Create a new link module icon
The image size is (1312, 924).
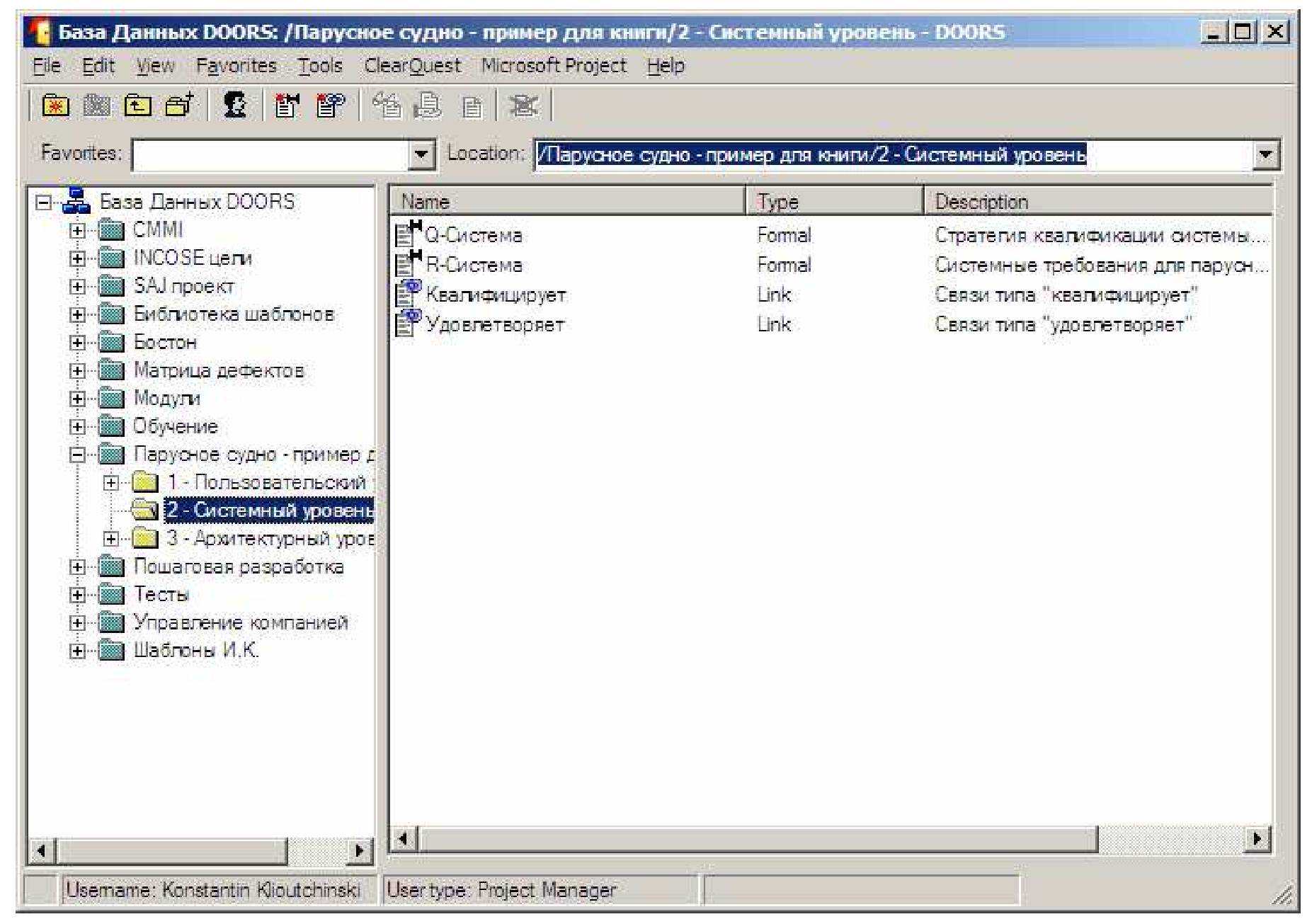tap(330, 105)
